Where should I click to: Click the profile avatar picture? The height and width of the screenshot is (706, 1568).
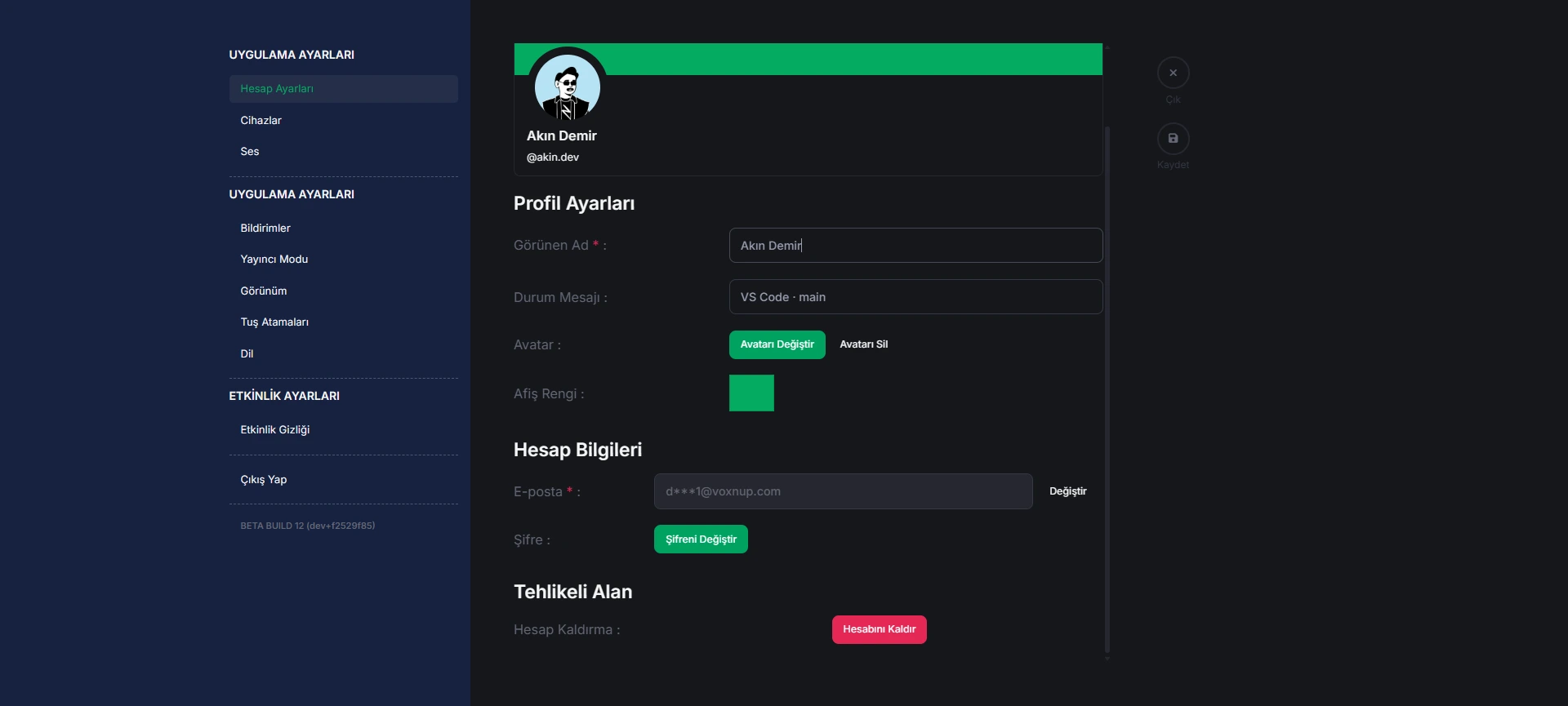[567, 87]
